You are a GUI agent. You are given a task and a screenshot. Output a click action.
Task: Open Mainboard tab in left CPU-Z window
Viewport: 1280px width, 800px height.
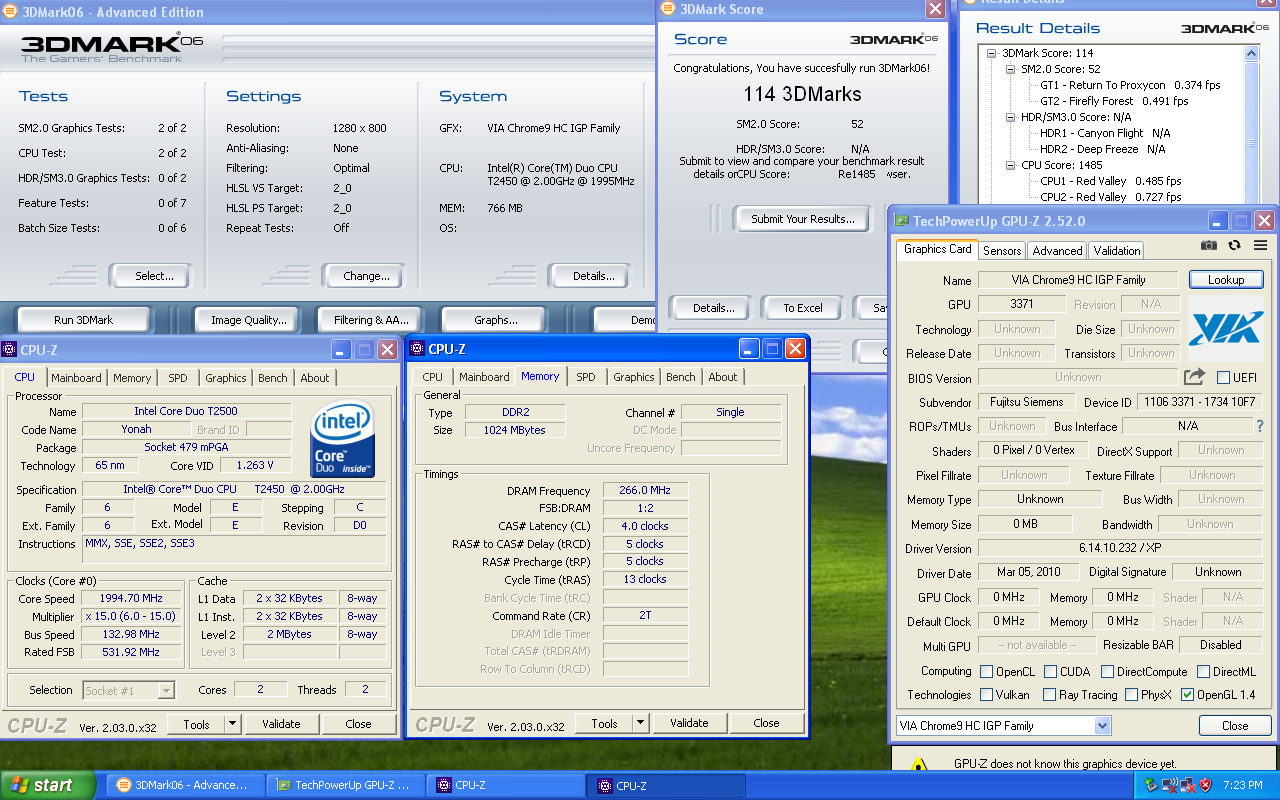pos(76,378)
